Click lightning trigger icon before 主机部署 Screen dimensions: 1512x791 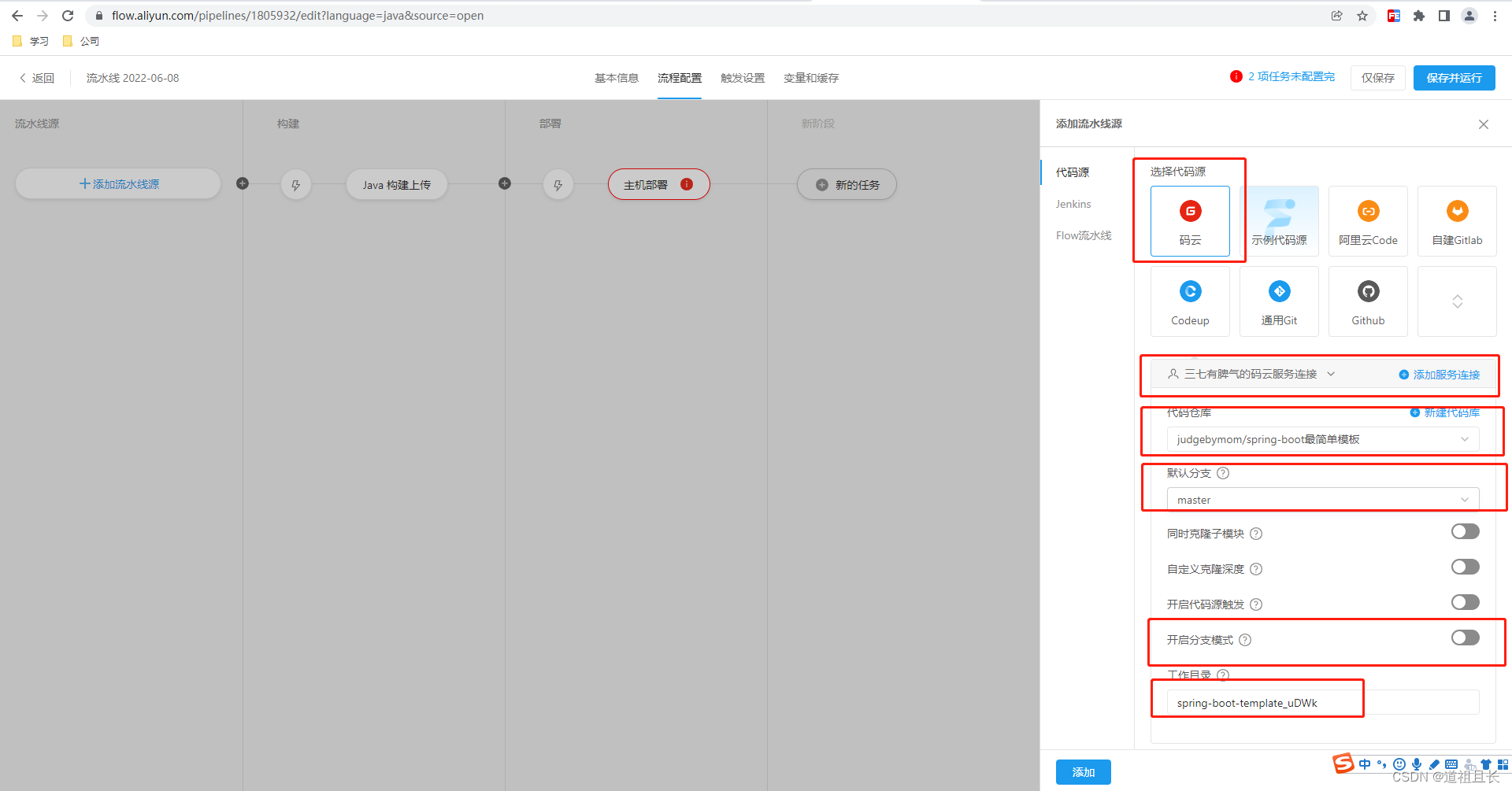(558, 185)
